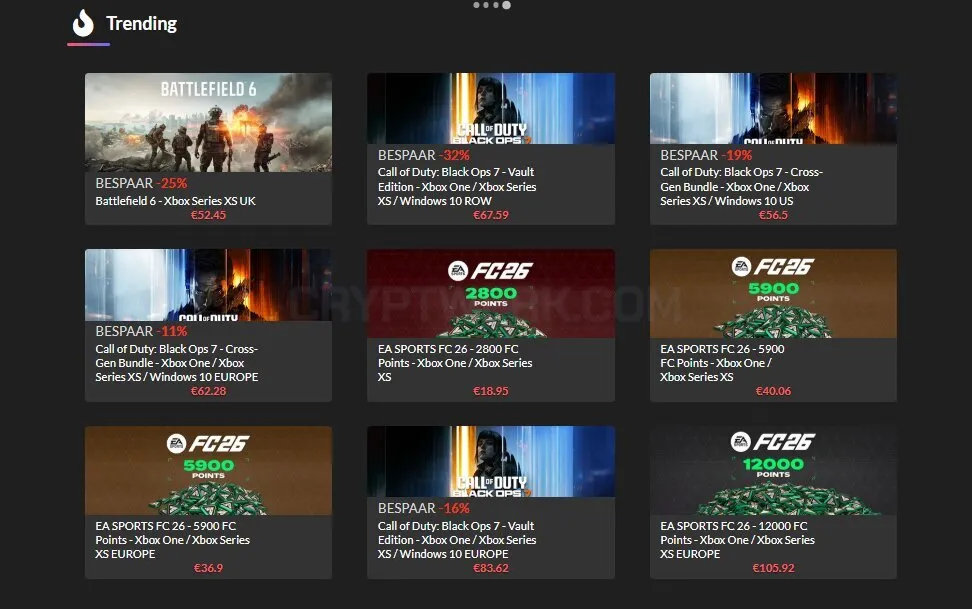Open the EA SPORTS FC 26 2800 FC Points title

455,363
